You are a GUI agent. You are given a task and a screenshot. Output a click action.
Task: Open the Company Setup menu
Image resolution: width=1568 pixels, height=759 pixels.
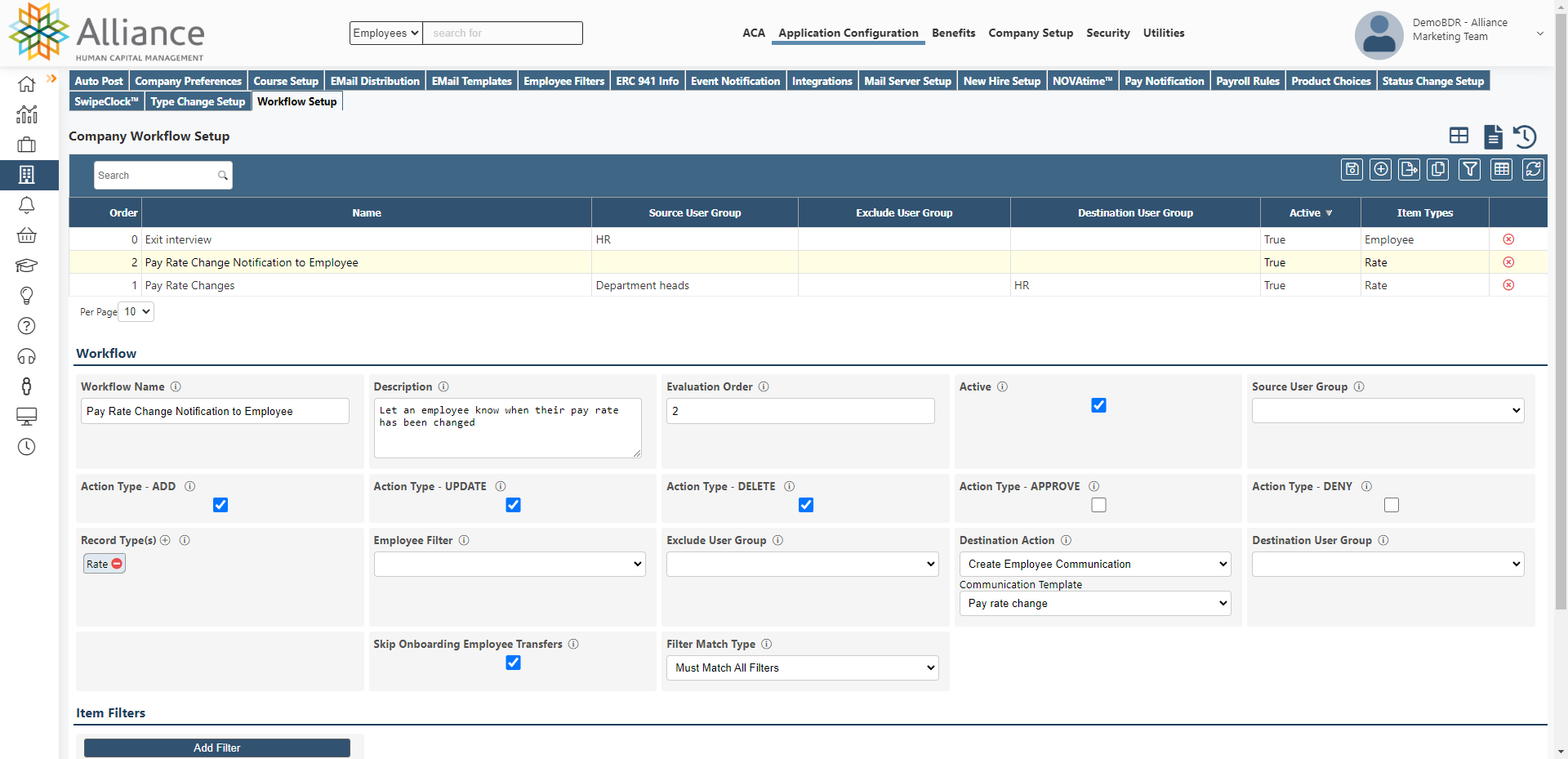tap(1031, 33)
